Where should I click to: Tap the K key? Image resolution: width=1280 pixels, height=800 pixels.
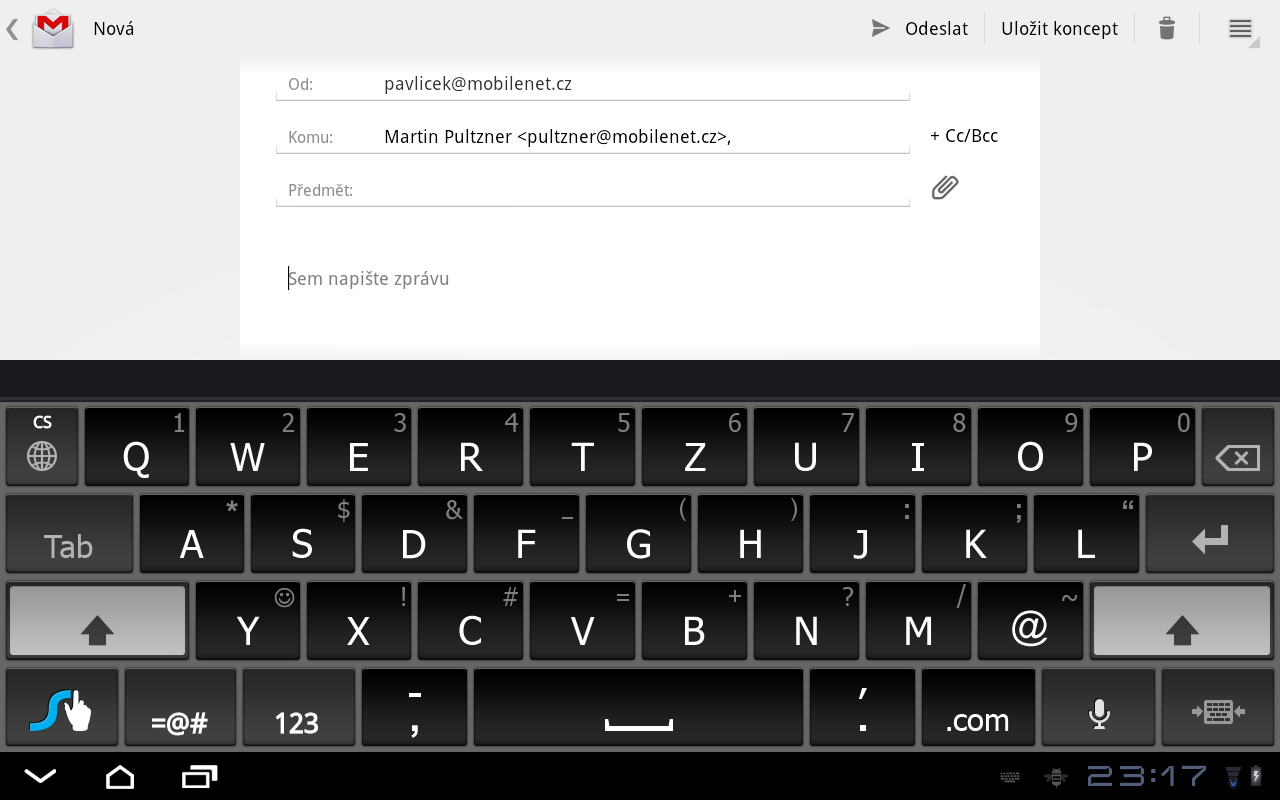[974, 534]
